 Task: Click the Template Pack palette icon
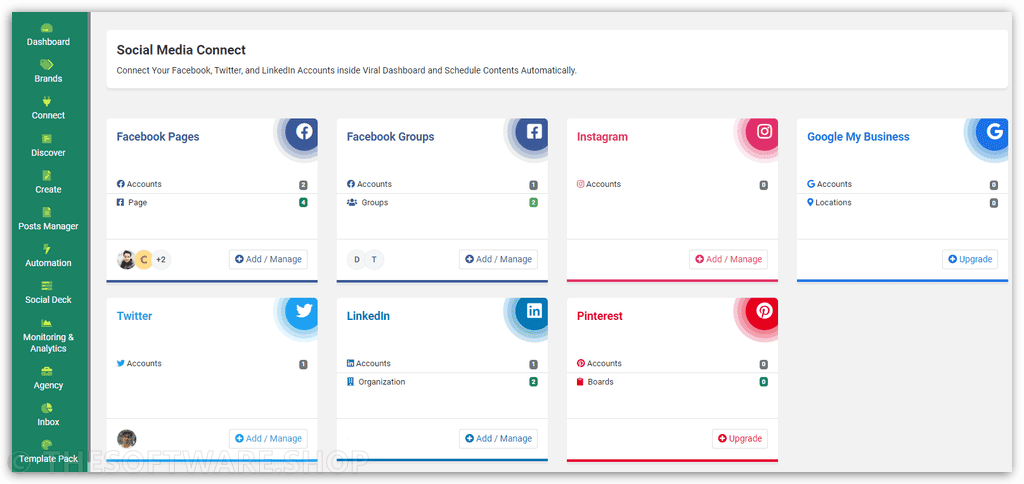pyautogui.click(x=46, y=445)
